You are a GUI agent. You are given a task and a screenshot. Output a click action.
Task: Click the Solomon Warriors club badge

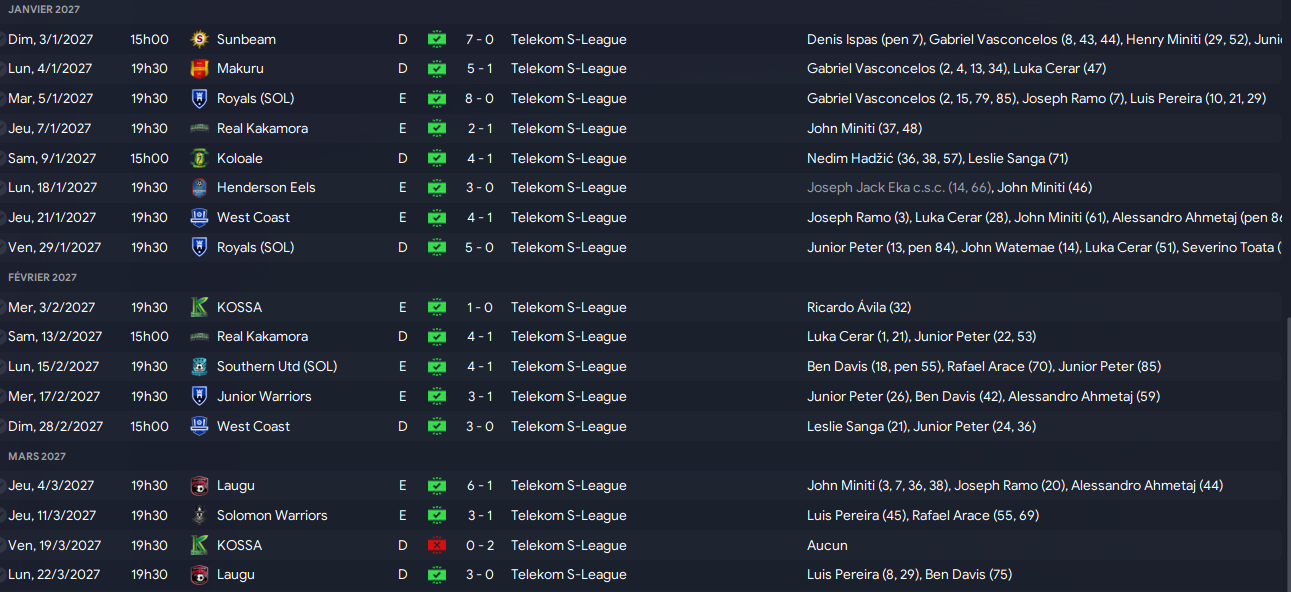click(x=199, y=516)
